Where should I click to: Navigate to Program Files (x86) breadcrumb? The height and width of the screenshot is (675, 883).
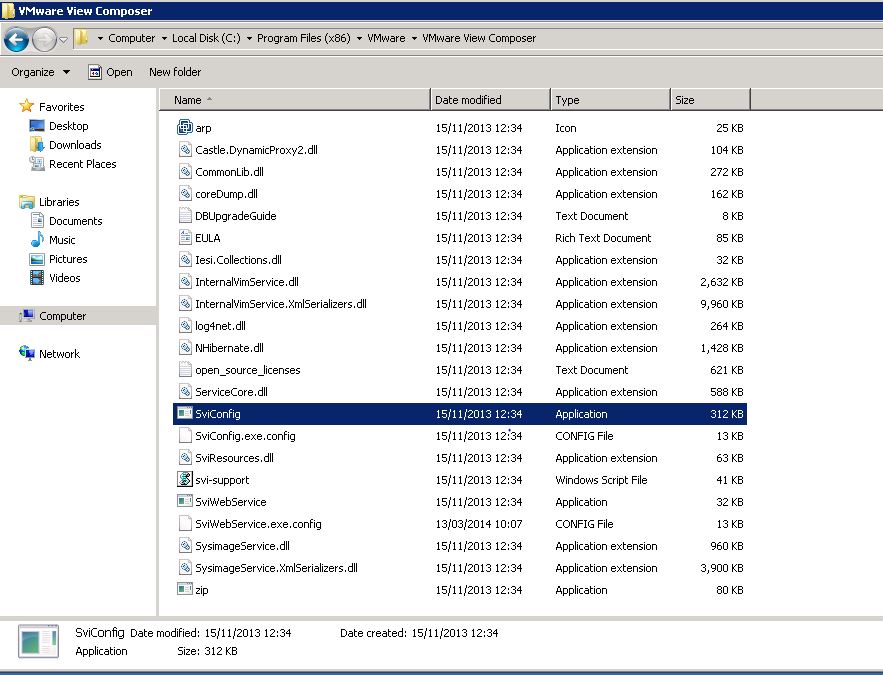304,38
